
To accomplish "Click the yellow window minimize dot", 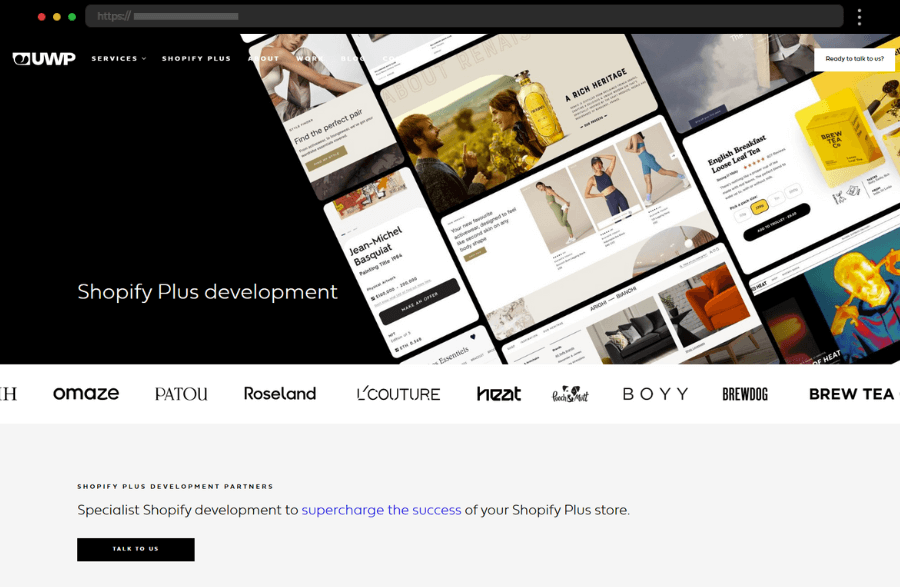I will (57, 17).
